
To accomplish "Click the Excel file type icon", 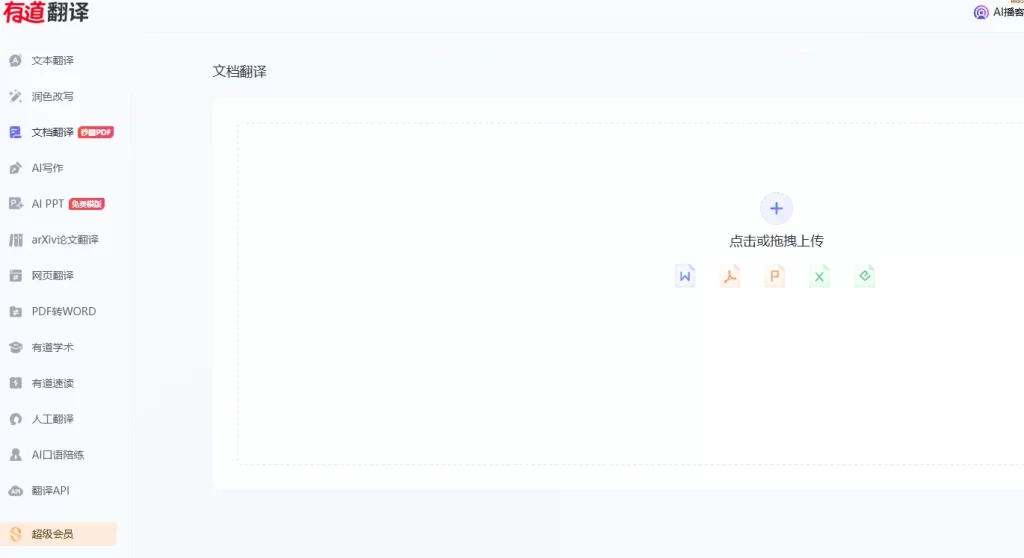I will point(820,276).
